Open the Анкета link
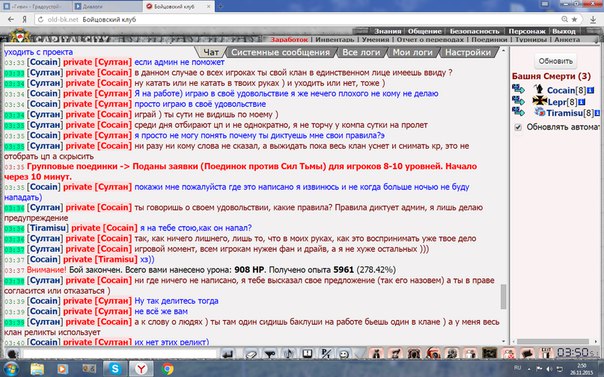 tap(567, 39)
